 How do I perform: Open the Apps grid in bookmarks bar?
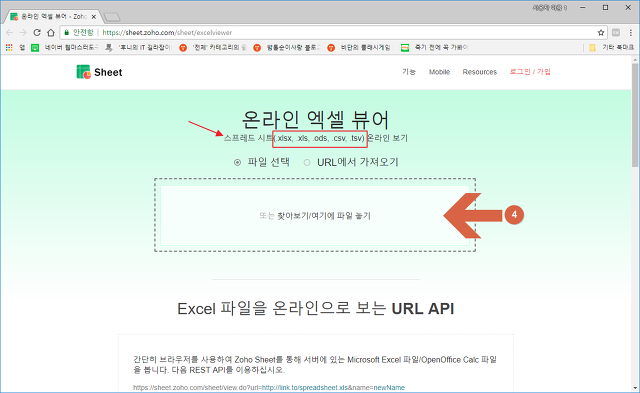pyautogui.click(x=9, y=48)
